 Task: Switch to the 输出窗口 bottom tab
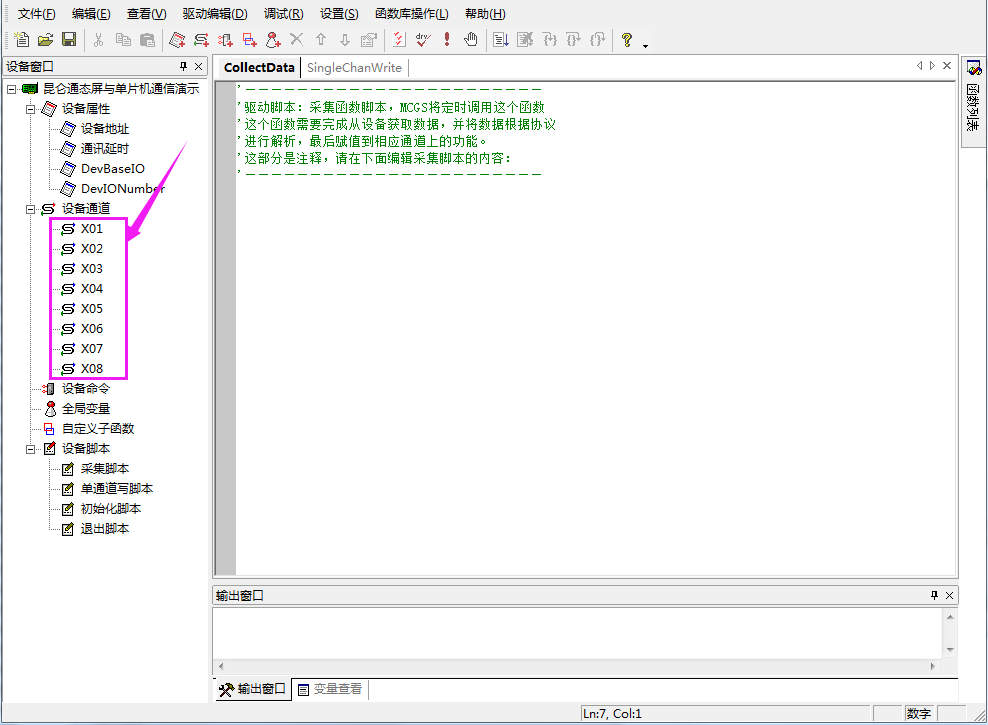(253, 689)
